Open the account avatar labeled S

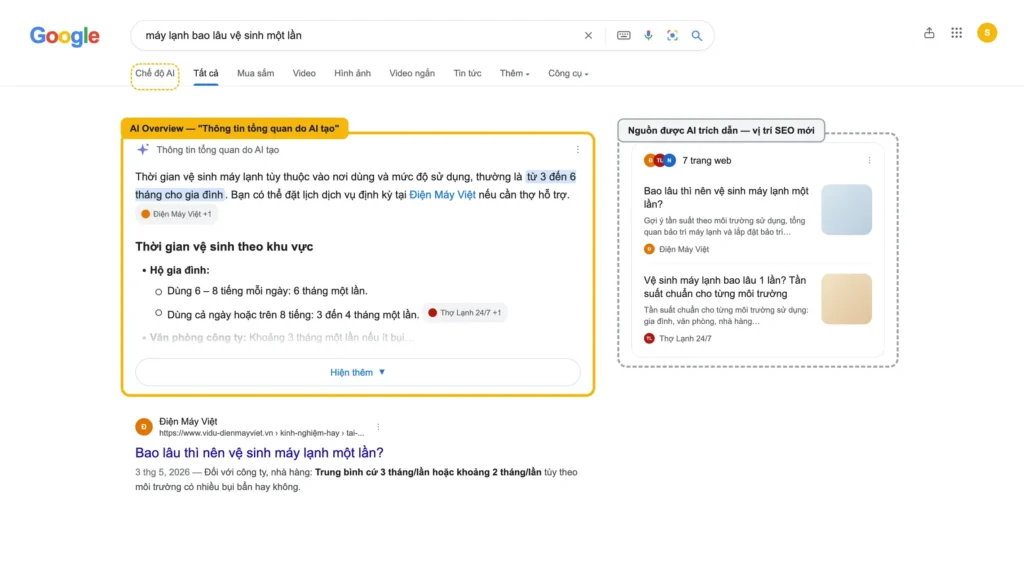pos(987,33)
